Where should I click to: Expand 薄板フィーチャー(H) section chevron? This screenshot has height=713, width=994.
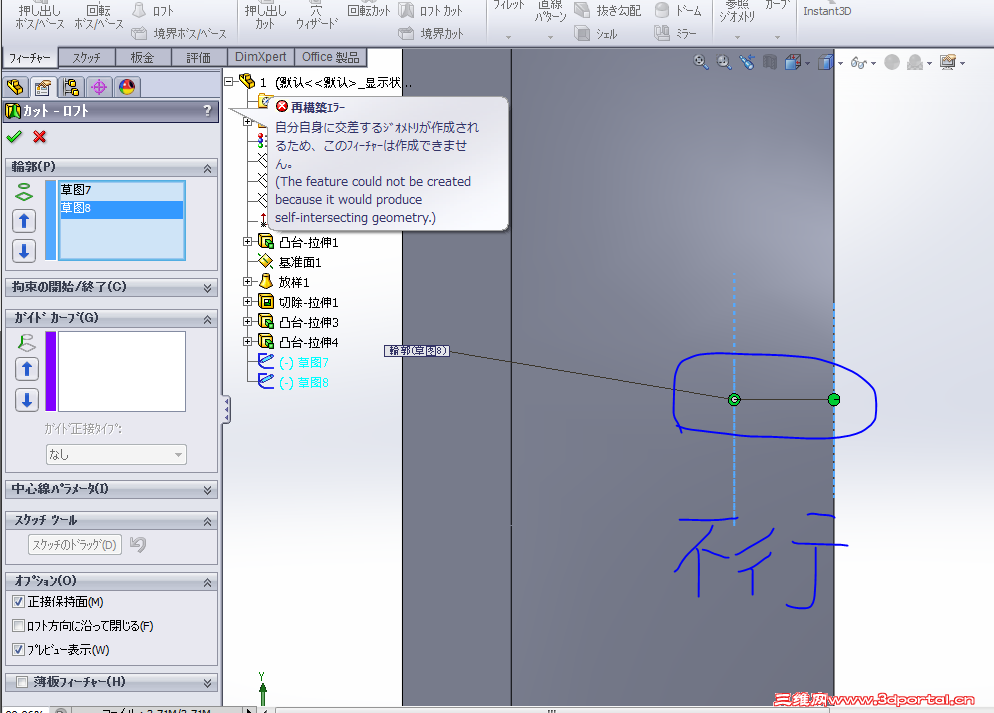[x=207, y=683]
